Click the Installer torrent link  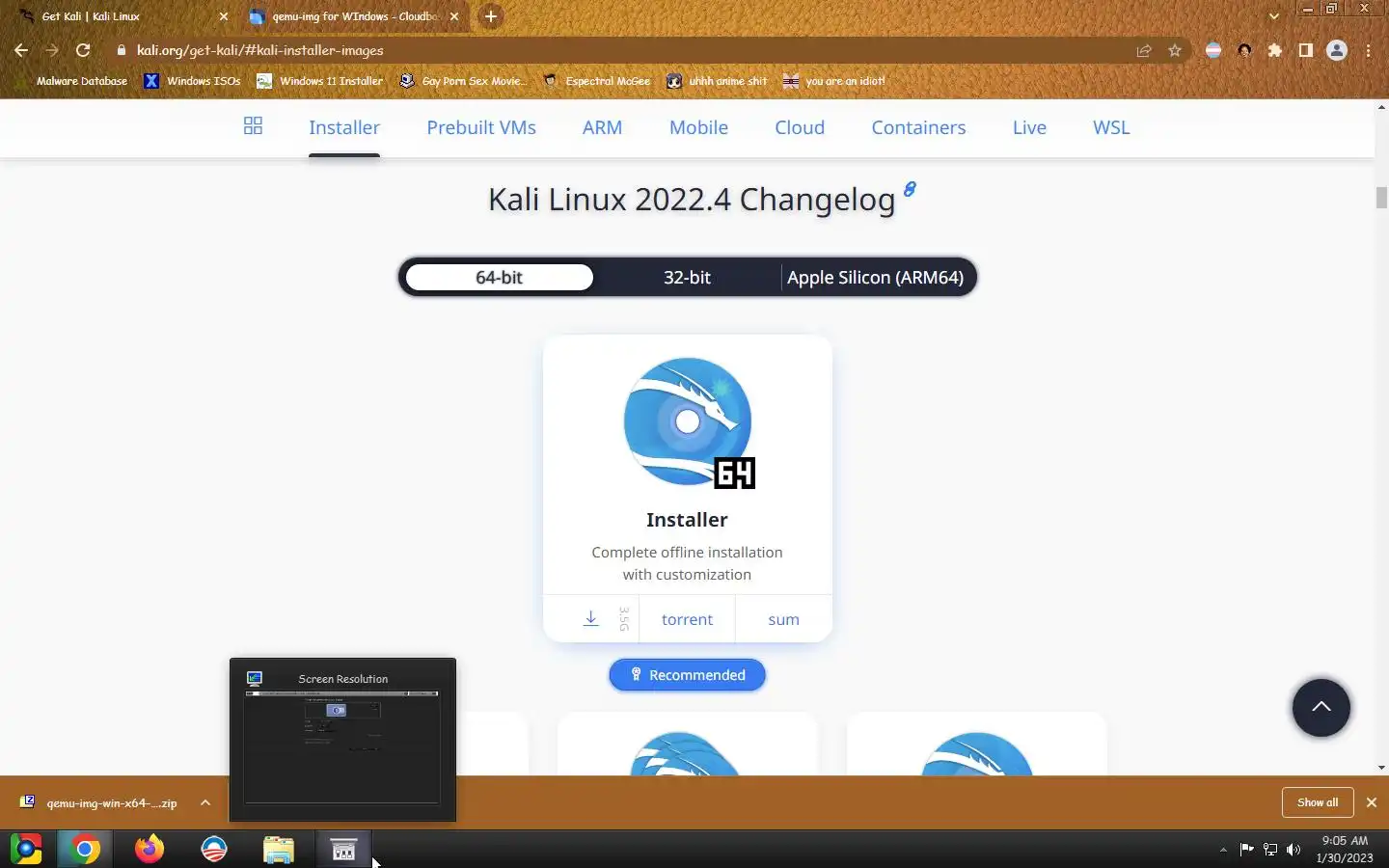687,619
